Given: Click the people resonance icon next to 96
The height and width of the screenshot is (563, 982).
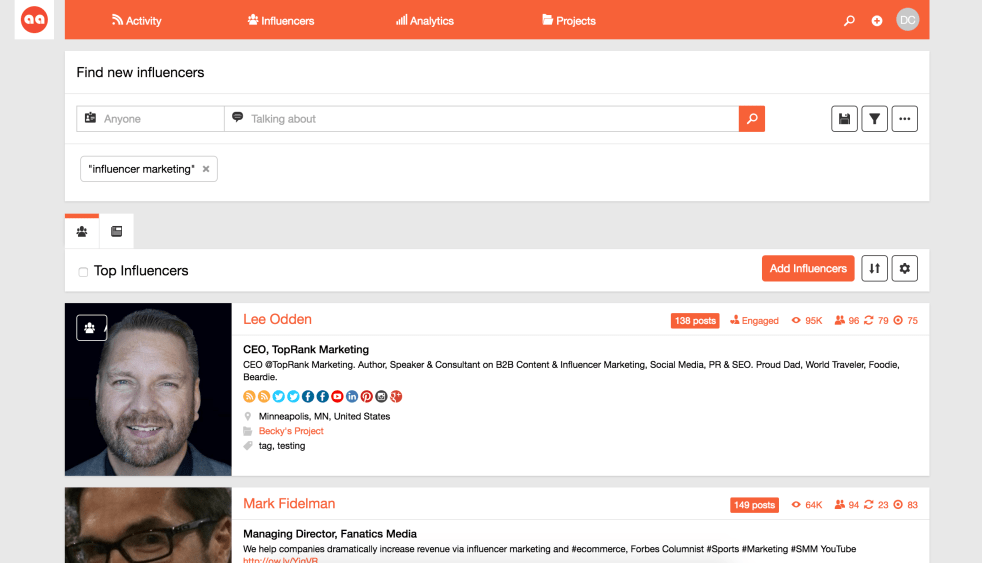Looking at the screenshot, I should click(x=839, y=320).
